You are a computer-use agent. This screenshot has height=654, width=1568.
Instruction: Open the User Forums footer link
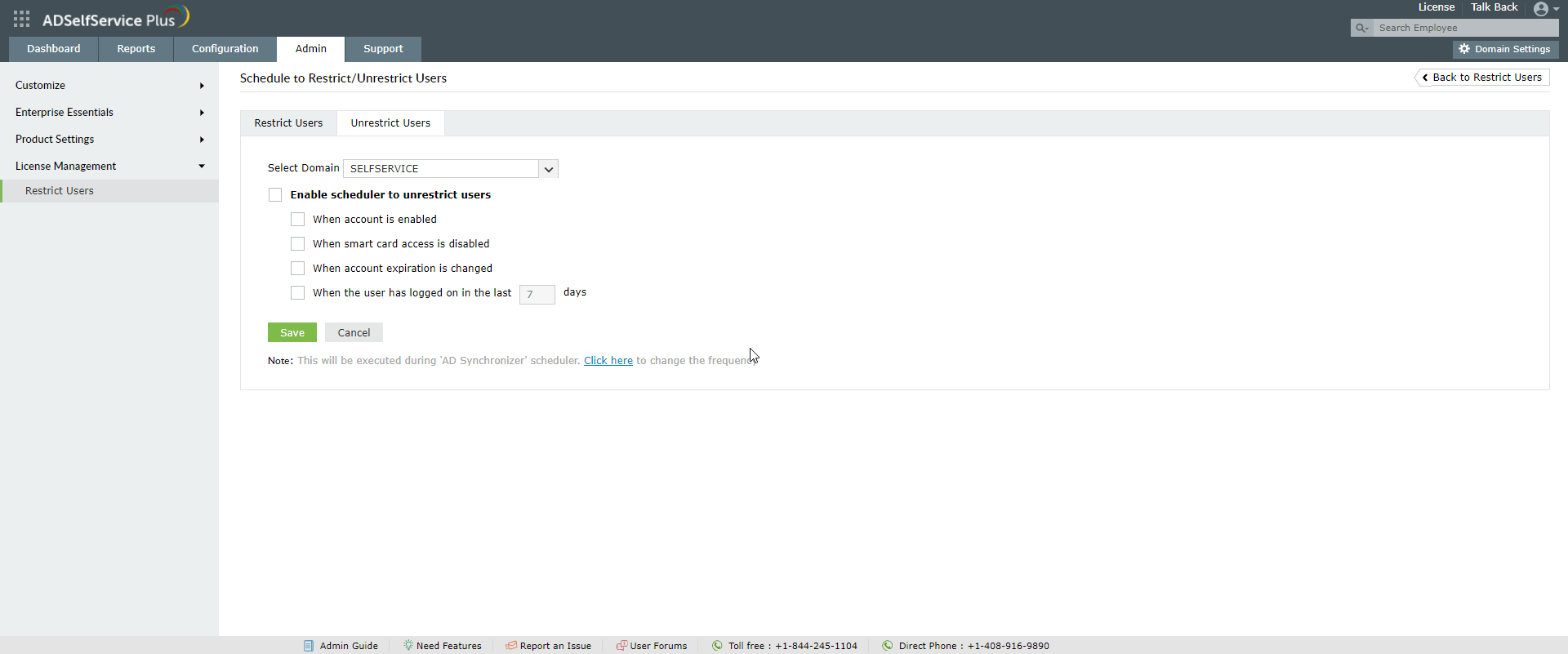658,646
